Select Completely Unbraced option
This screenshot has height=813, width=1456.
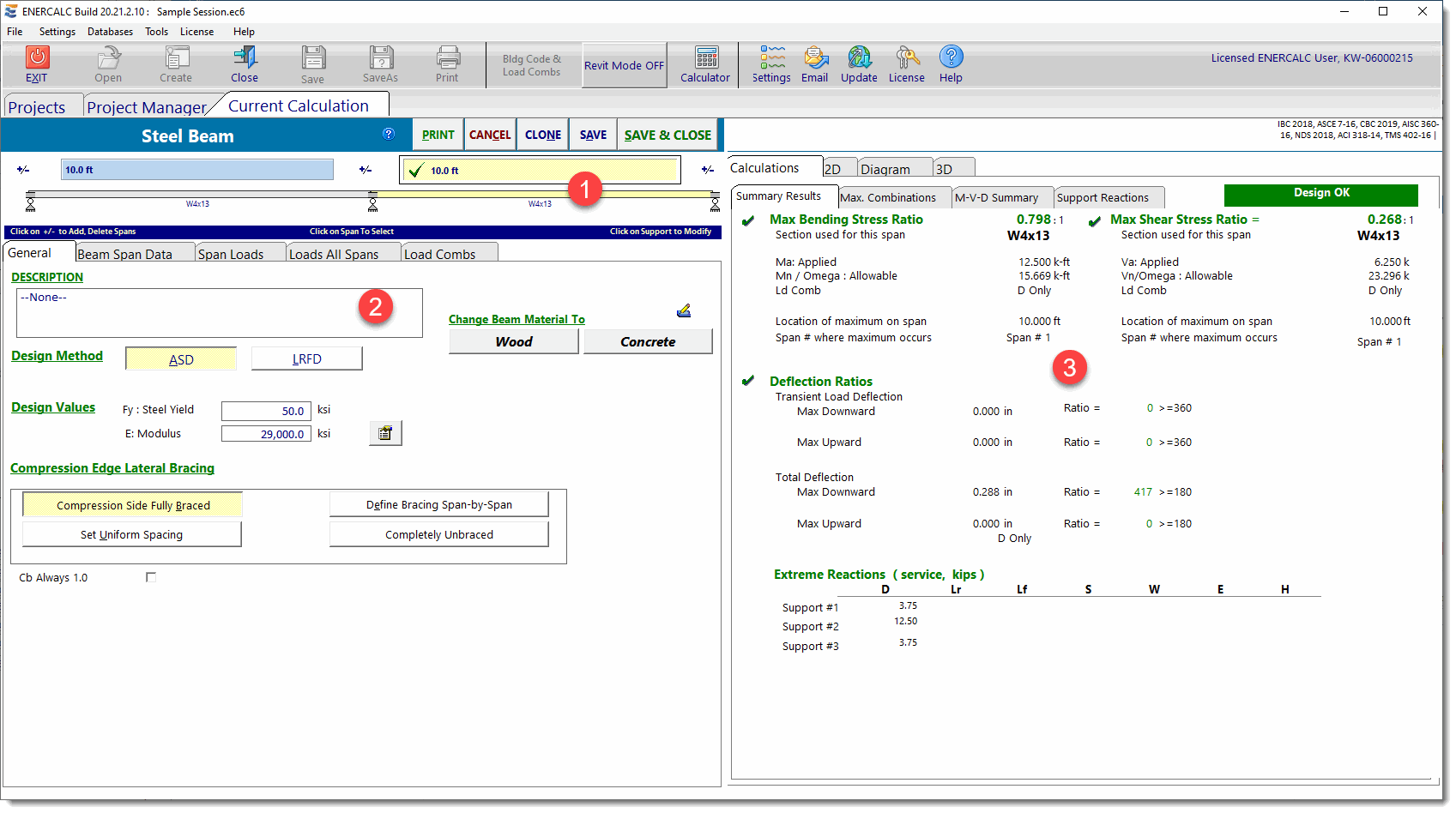(x=439, y=534)
